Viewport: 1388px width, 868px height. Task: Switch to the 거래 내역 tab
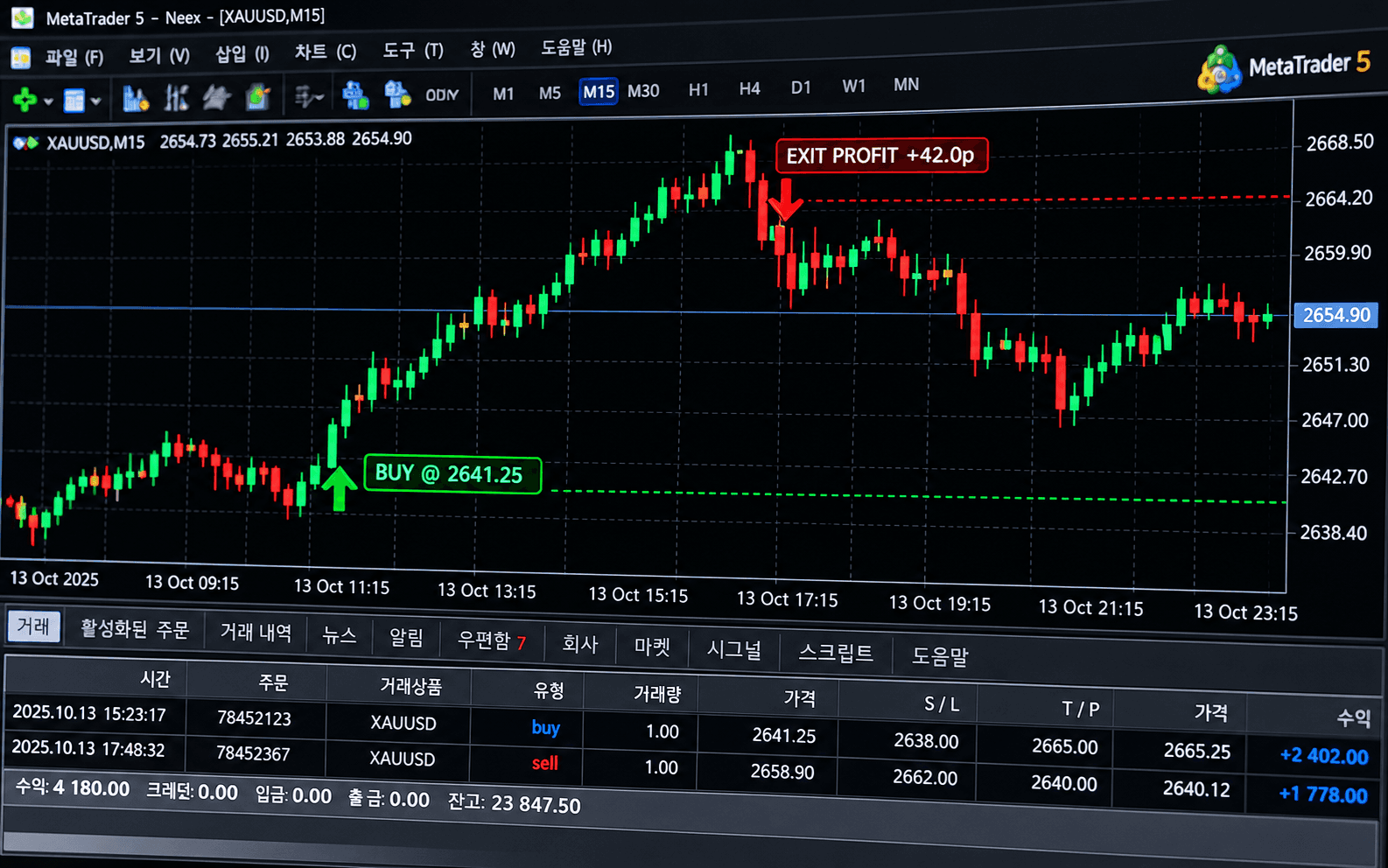[256, 632]
